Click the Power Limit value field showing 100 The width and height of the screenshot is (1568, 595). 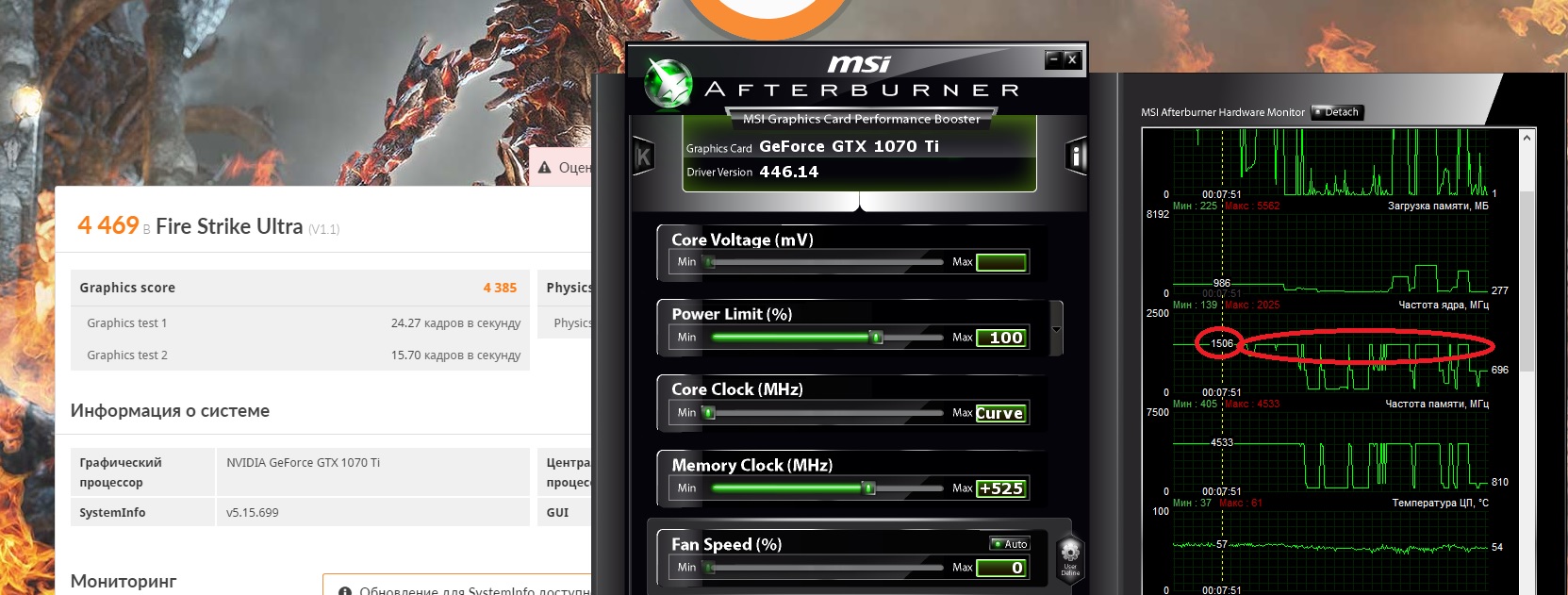click(1001, 338)
